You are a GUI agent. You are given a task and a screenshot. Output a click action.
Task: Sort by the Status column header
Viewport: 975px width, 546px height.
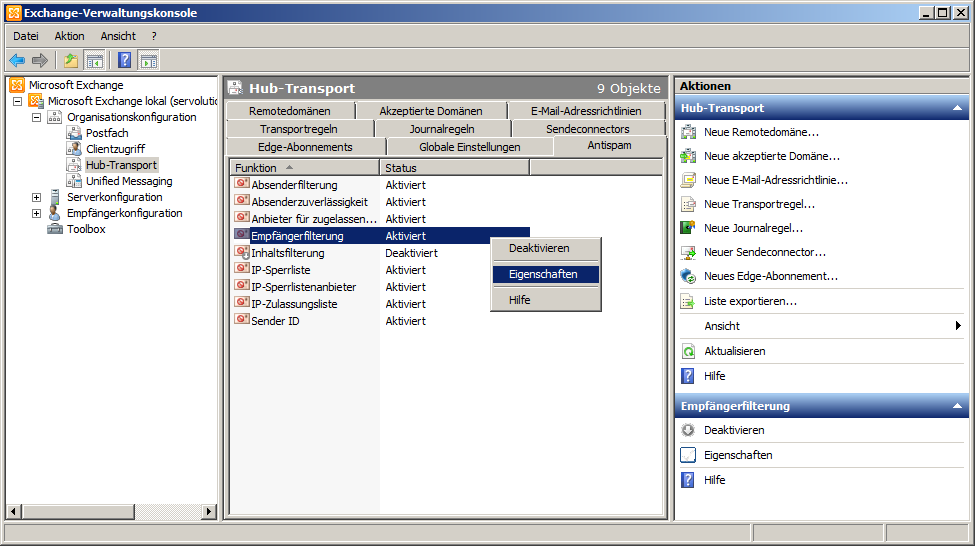pyautogui.click(x=455, y=168)
